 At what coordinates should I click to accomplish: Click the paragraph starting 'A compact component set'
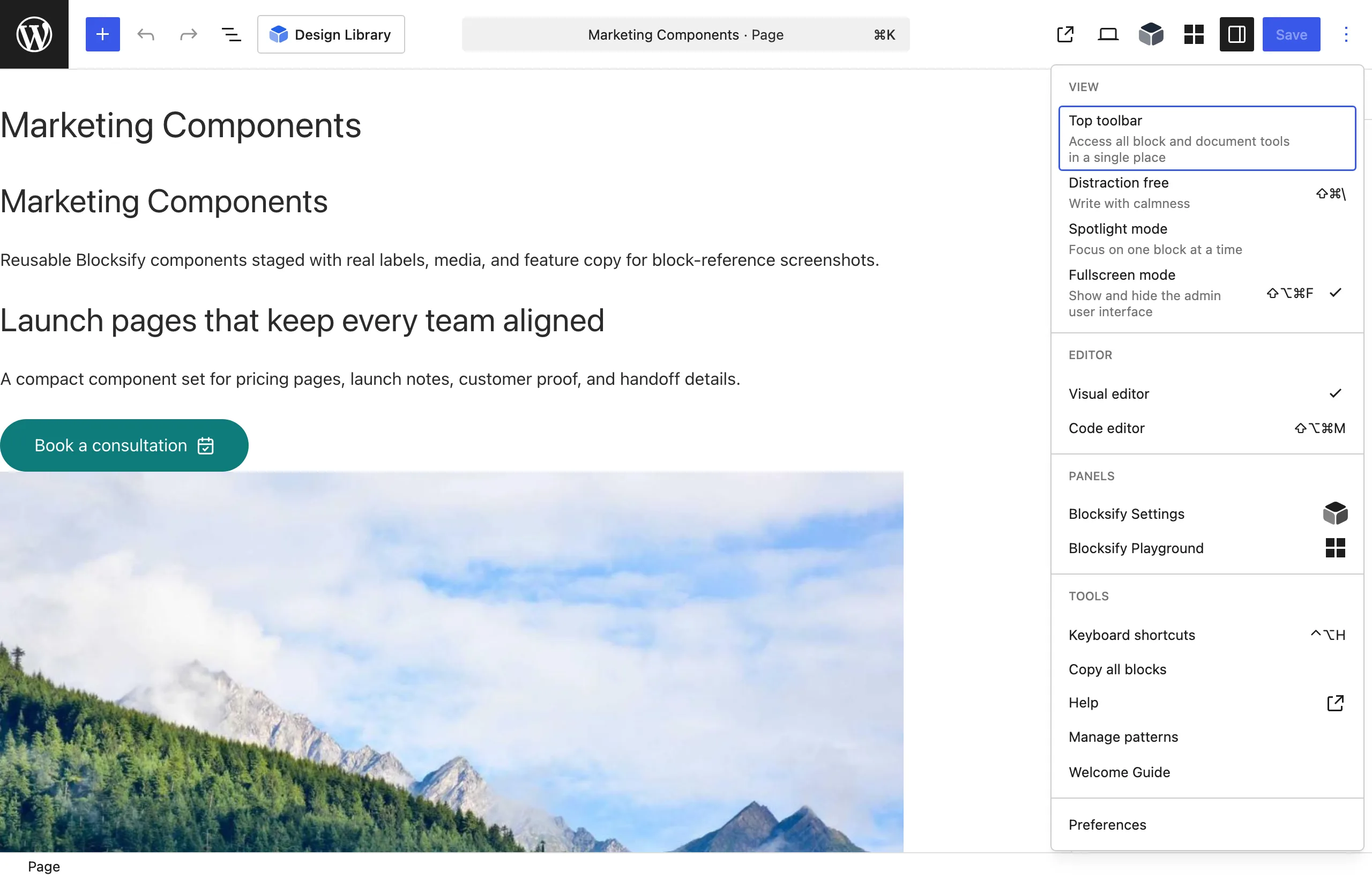[370, 379]
